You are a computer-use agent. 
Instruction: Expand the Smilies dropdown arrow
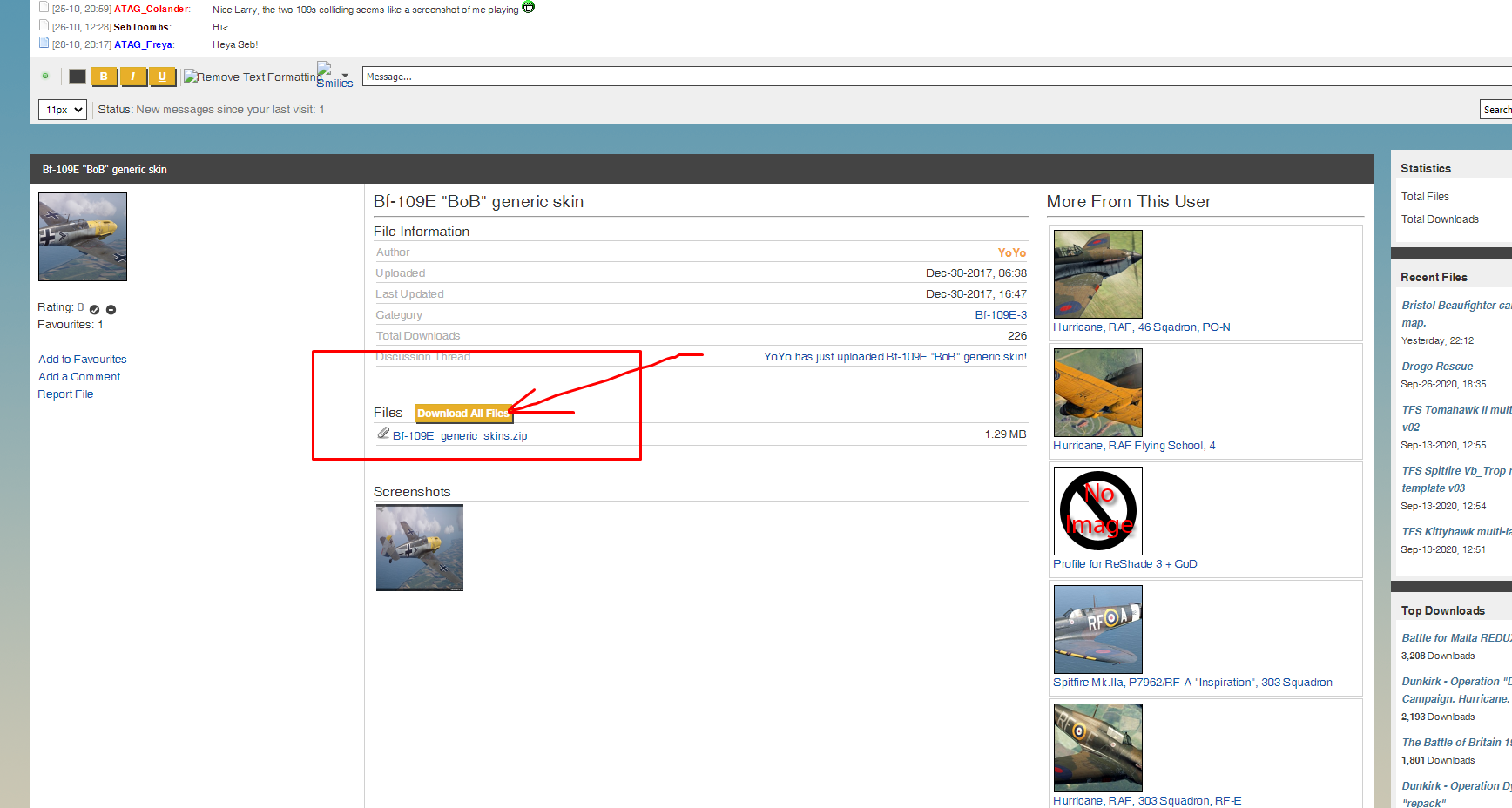click(x=346, y=76)
